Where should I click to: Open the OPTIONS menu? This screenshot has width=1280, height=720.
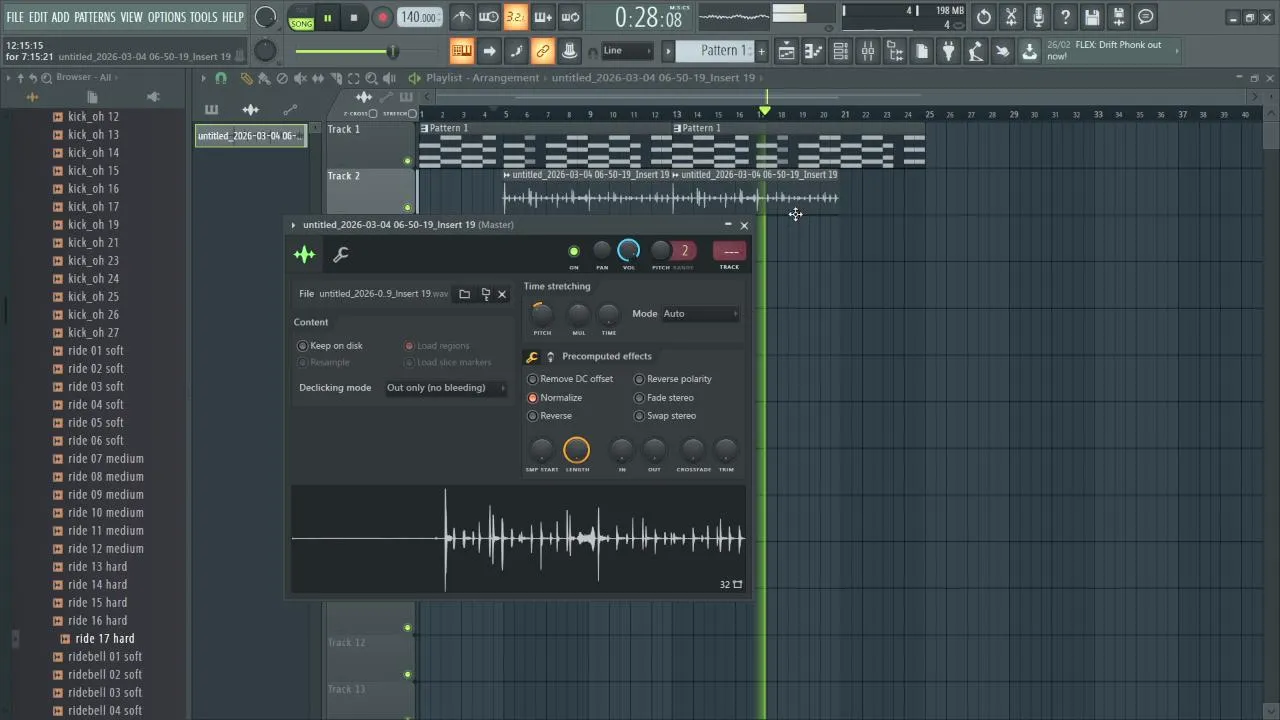[x=167, y=17]
